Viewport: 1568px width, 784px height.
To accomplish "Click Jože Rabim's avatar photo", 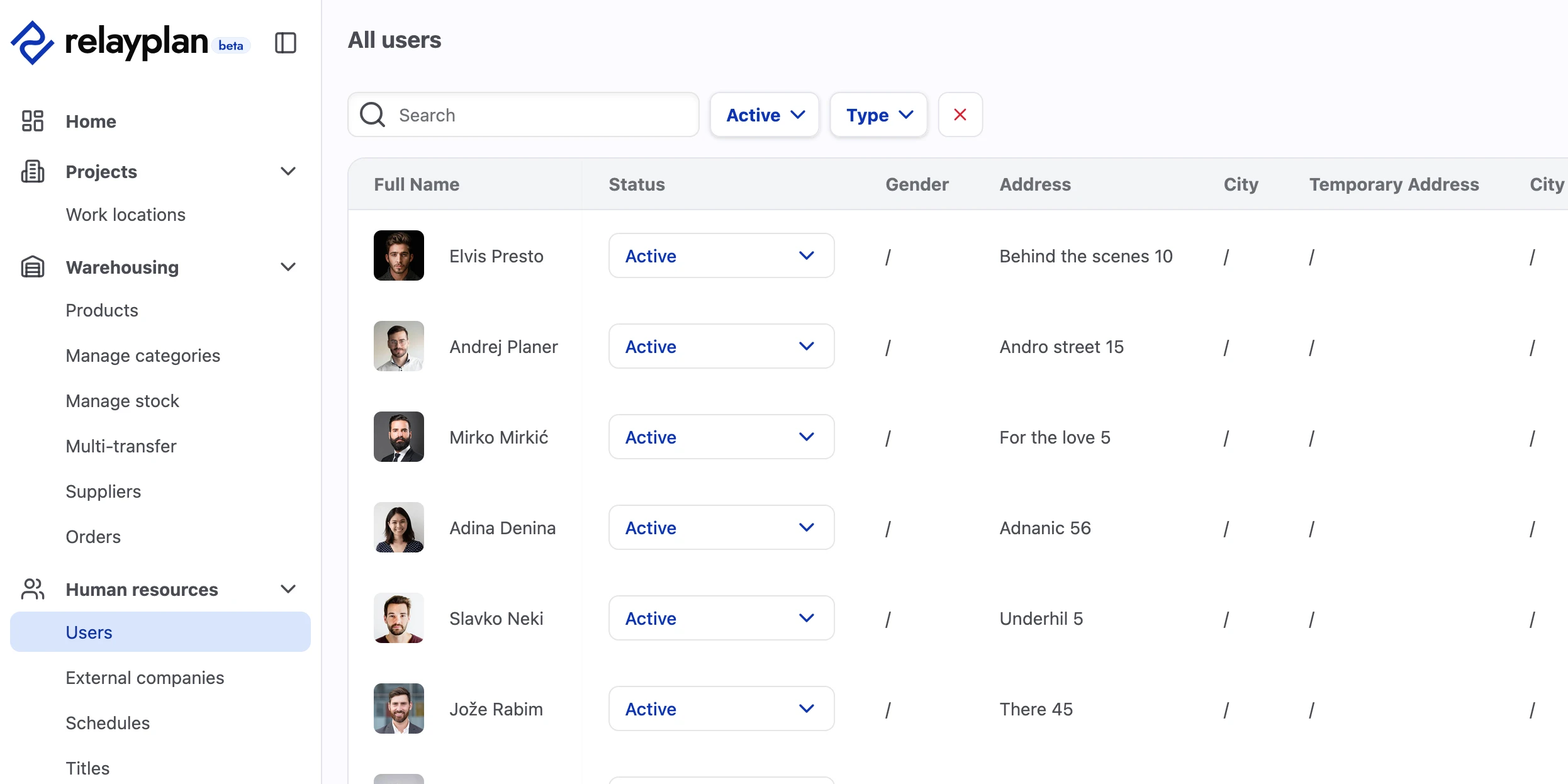I will (x=399, y=708).
